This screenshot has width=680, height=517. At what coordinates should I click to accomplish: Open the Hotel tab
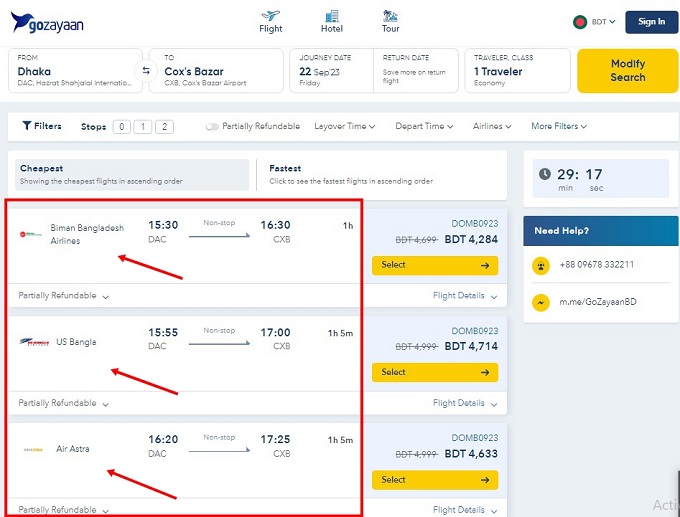click(x=332, y=22)
